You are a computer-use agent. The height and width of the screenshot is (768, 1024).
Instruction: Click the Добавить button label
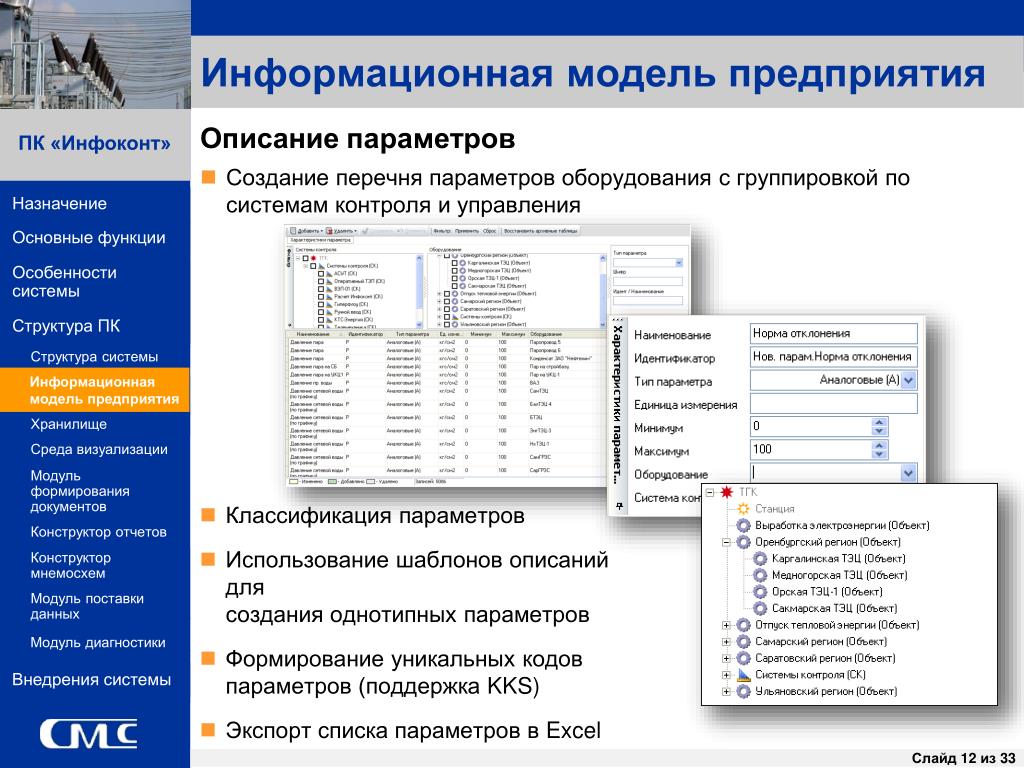[x=309, y=231]
